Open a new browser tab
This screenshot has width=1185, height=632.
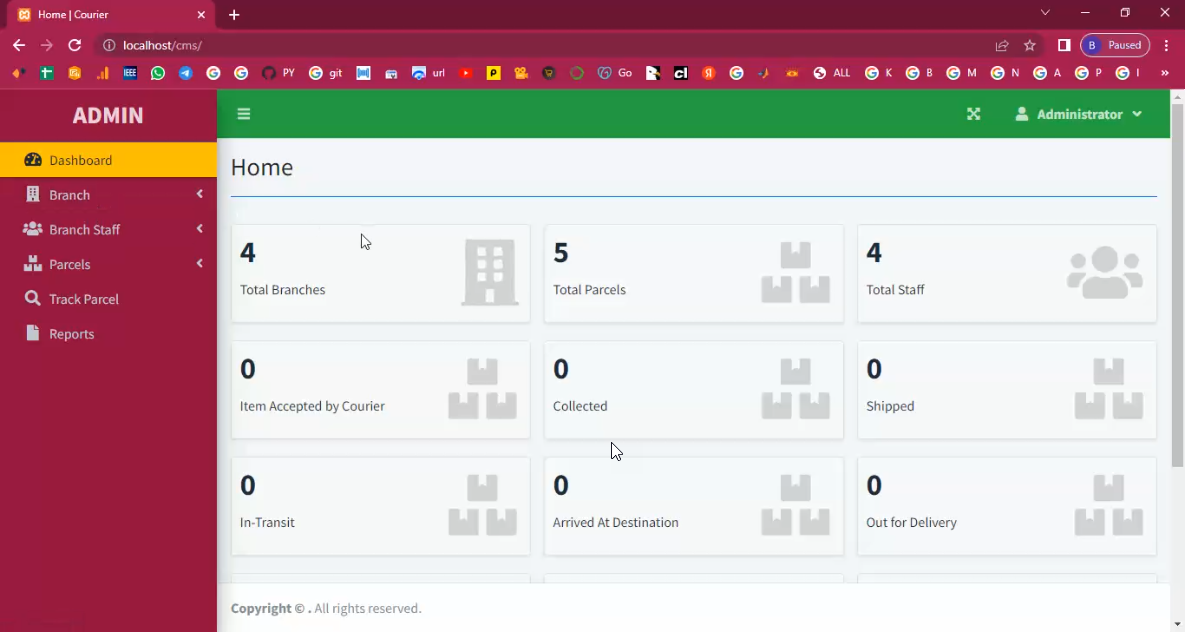pos(234,15)
